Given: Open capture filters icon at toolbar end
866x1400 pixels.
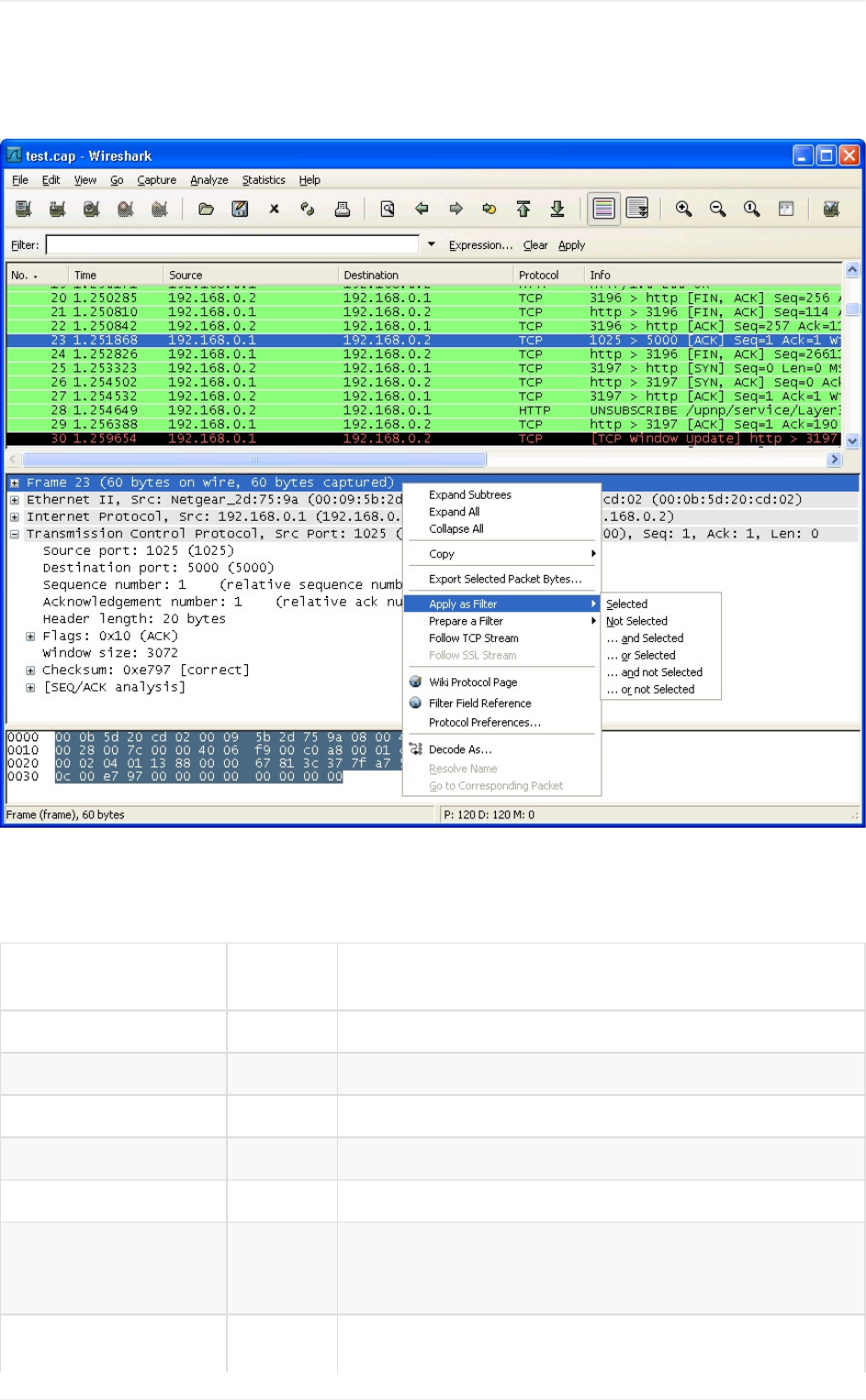Looking at the screenshot, I should coord(832,209).
